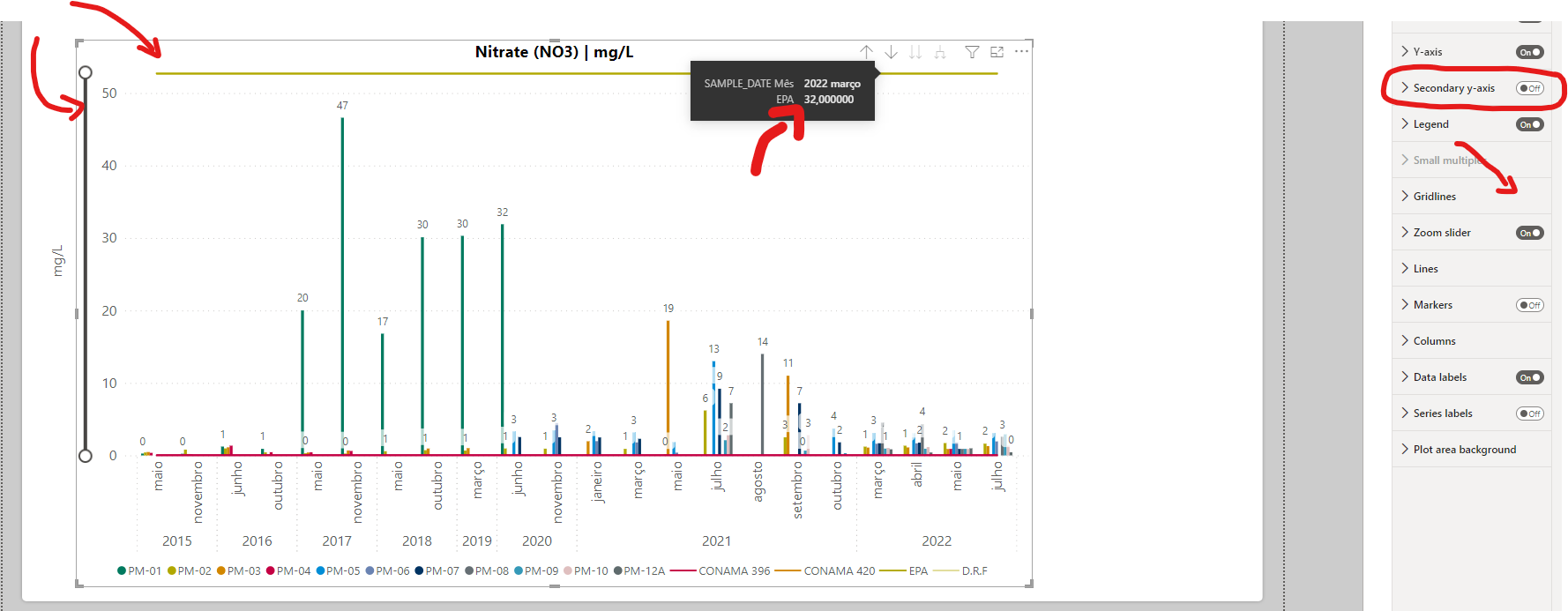Screen dimensions: 1568x611
Task: Click the mg/L y-axis title
Action: pos(58,261)
